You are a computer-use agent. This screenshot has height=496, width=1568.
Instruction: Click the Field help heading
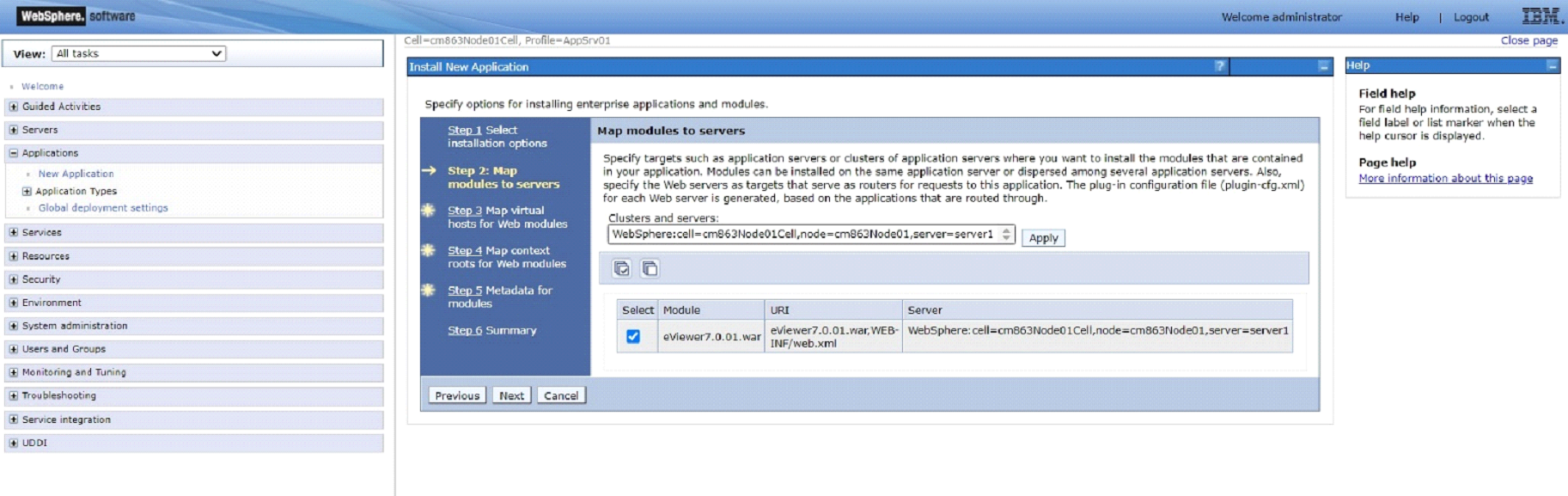[x=1387, y=94]
